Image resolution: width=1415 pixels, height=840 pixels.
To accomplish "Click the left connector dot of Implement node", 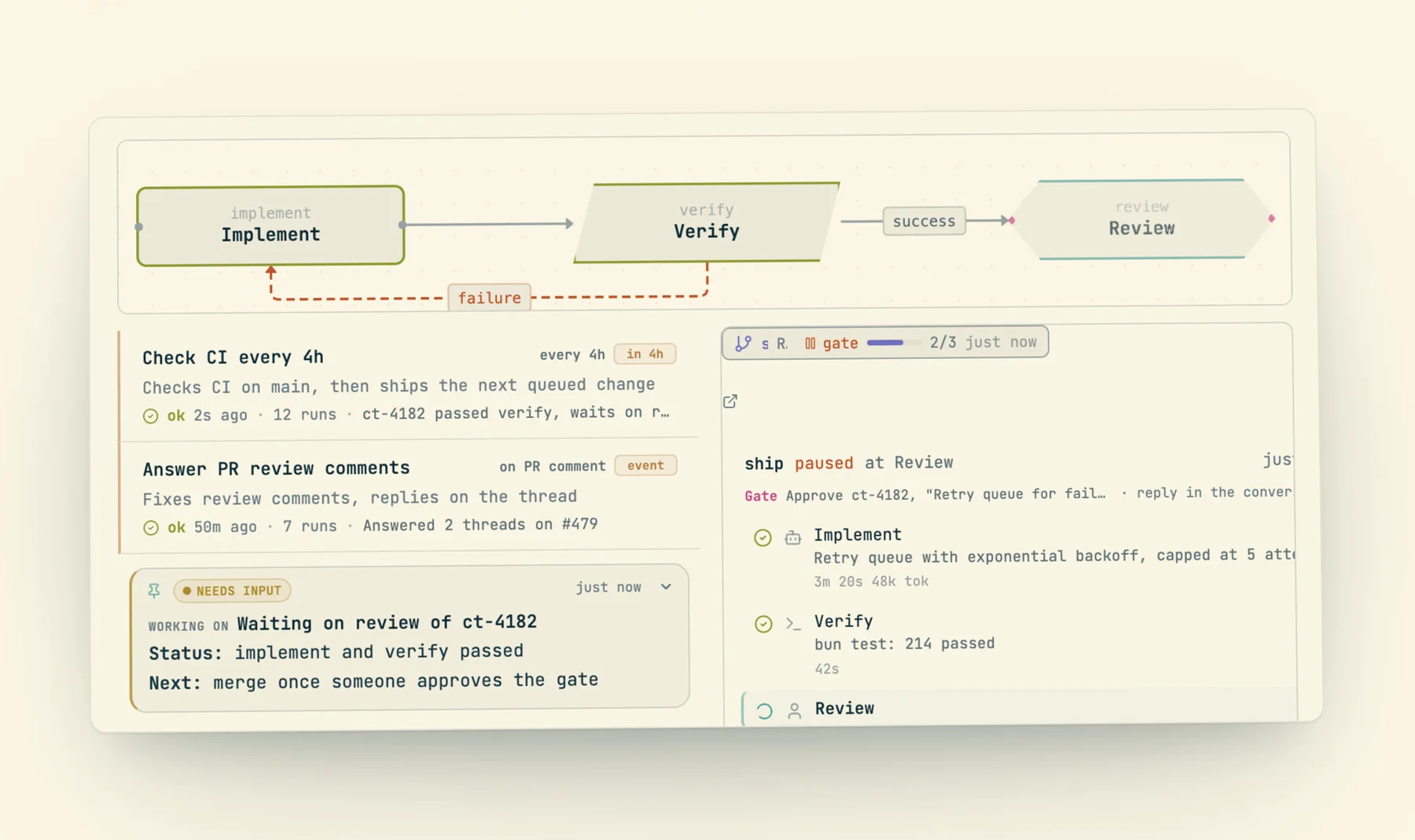I will (x=139, y=227).
